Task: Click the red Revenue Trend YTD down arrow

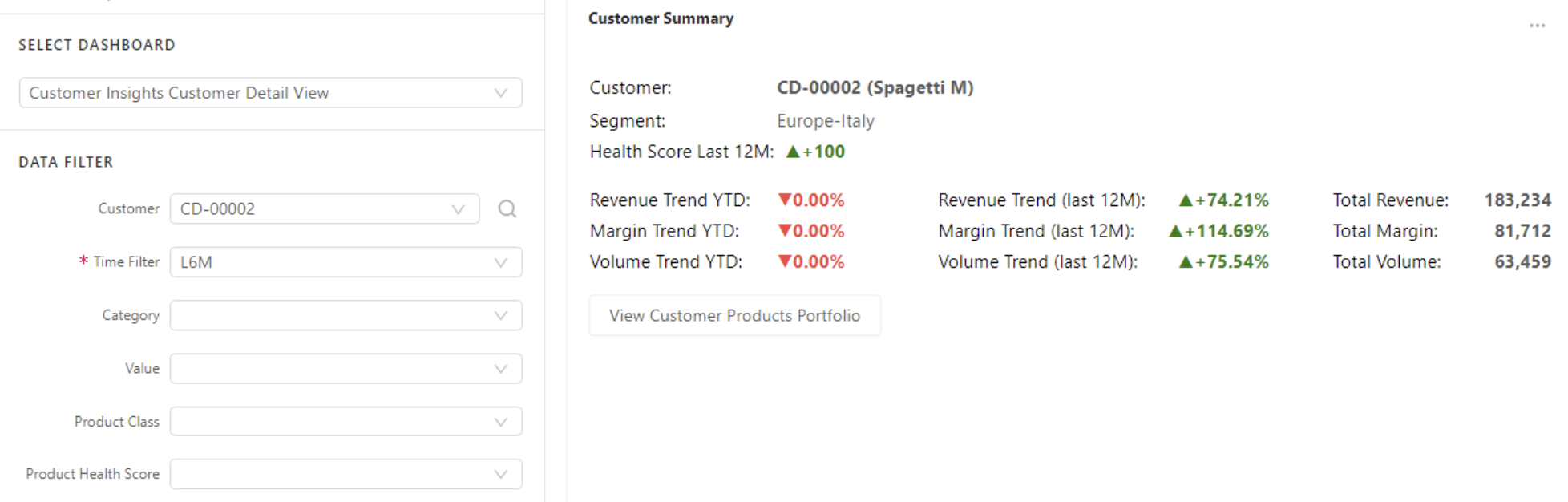Action: 785,200
